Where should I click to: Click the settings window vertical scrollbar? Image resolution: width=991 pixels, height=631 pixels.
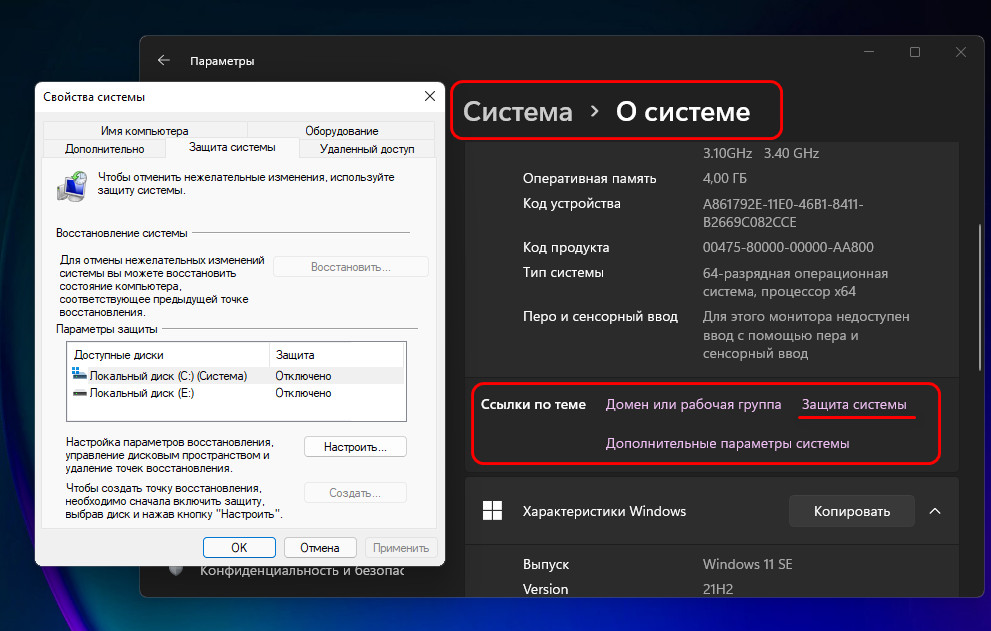click(980, 297)
